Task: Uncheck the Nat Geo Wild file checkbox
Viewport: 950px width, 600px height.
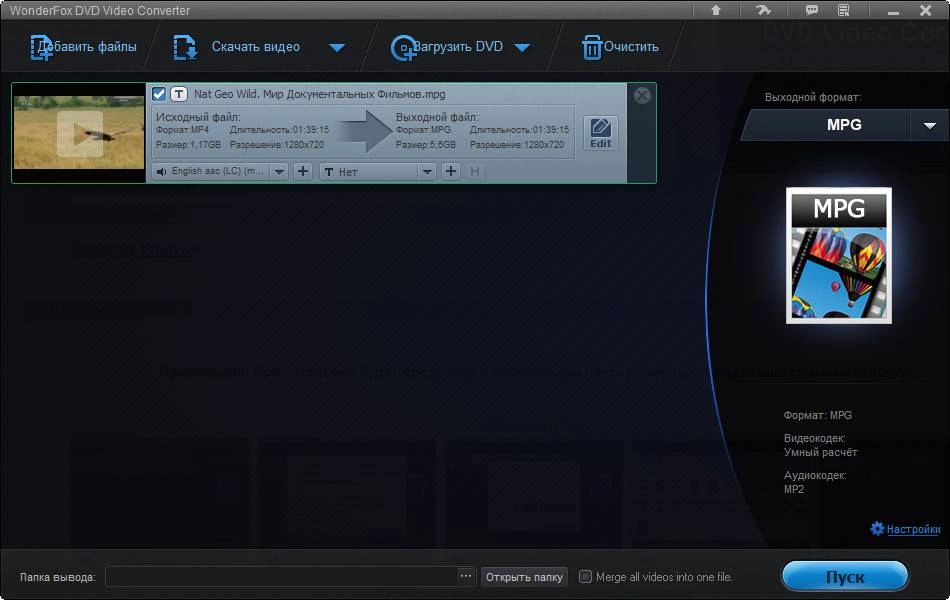Action: pyautogui.click(x=159, y=94)
